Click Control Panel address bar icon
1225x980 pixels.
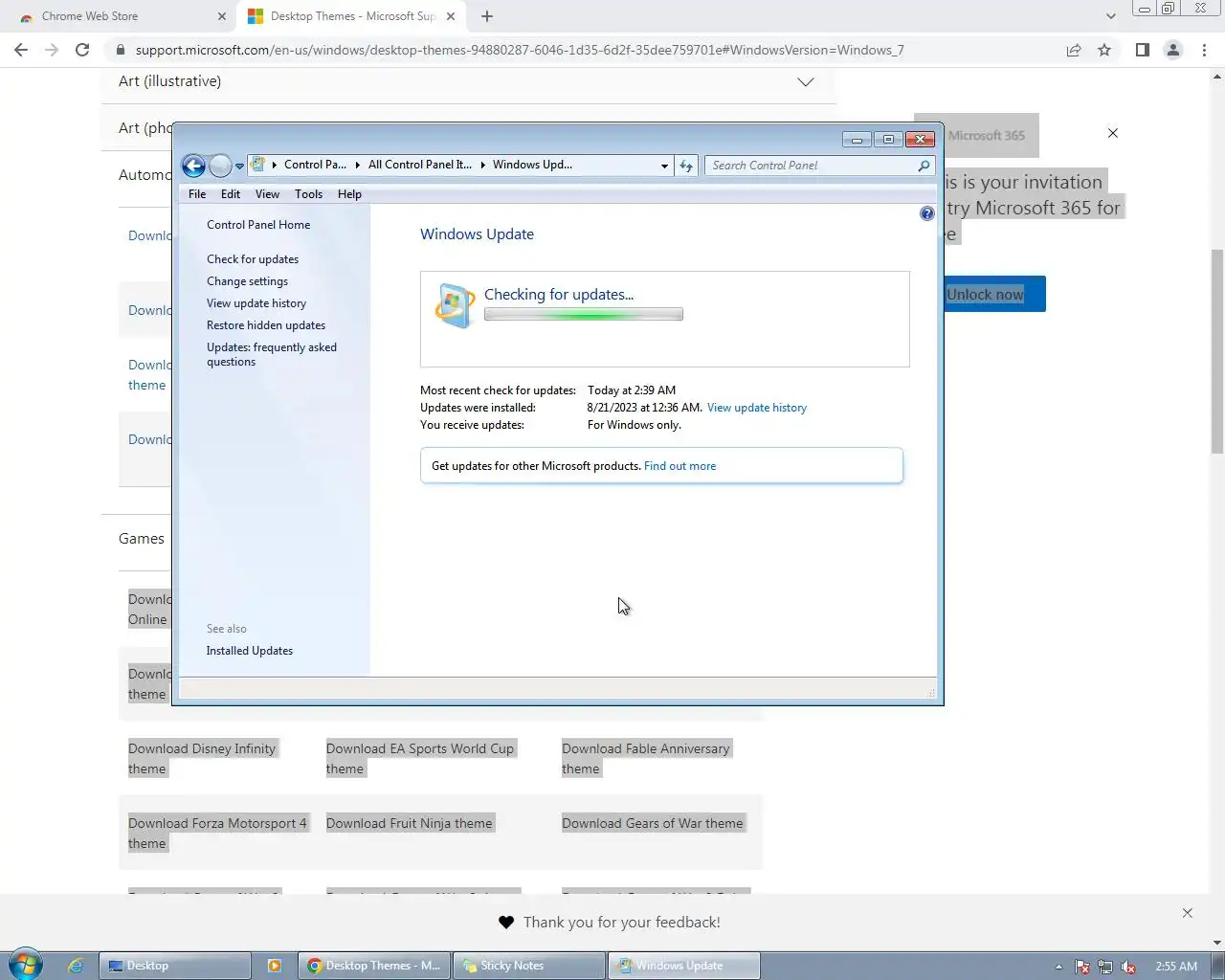pos(257,165)
